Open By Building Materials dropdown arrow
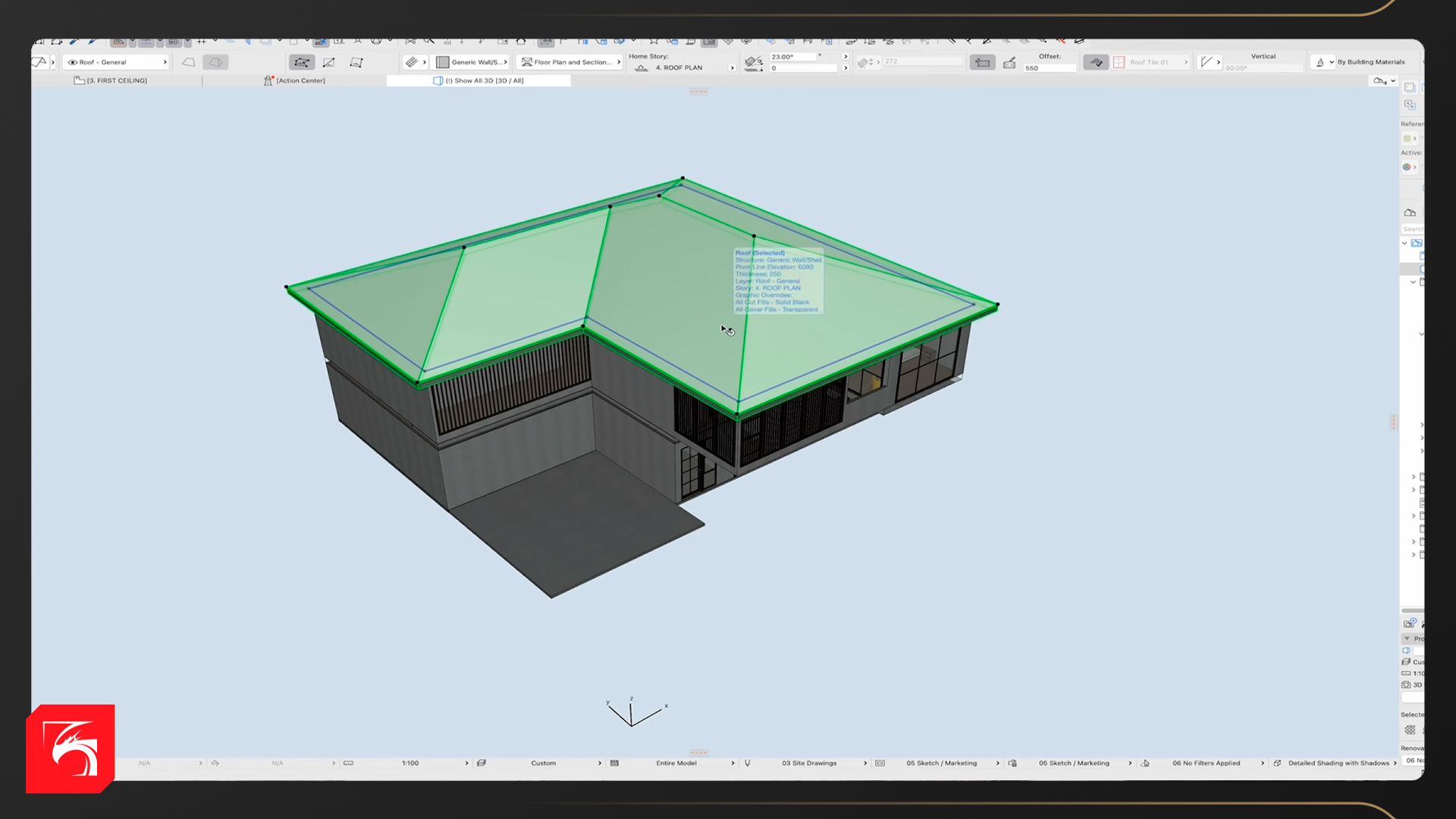This screenshot has height=819, width=1456. pyautogui.click(x=1332, y=62)
